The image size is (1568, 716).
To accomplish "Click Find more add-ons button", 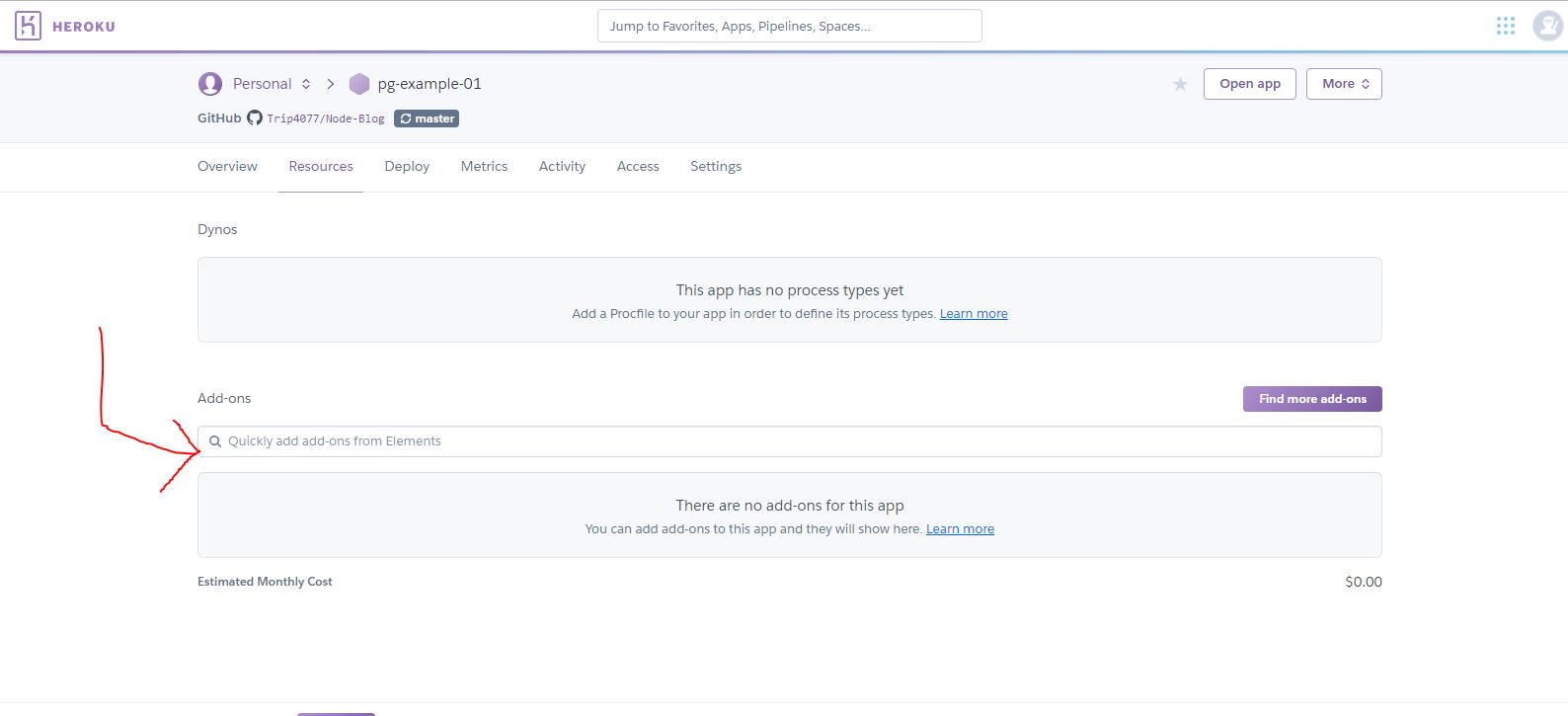I will pos(1312,399).
